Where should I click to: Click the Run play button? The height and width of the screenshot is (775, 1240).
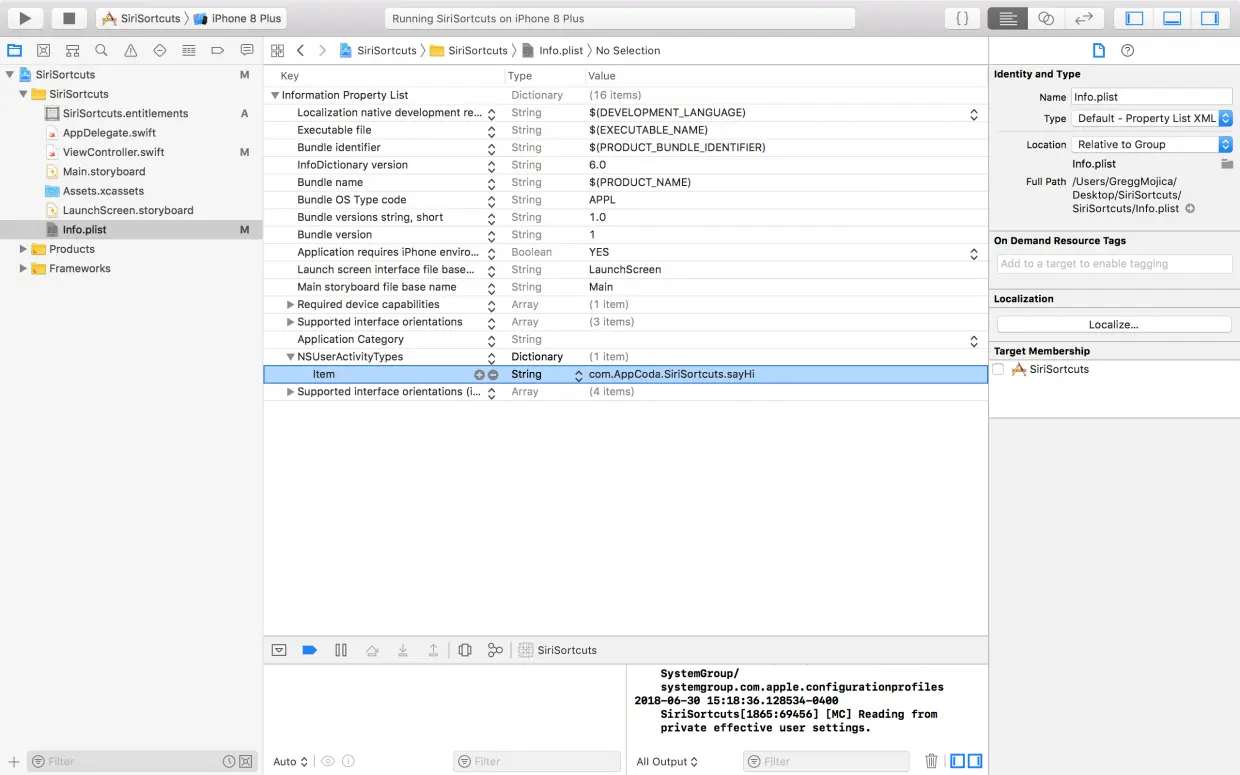coord(25,18)
